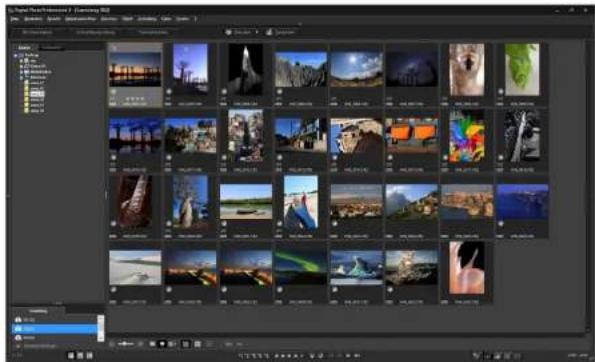Image resolution: width=595 pixels, height=362 pixels.
Task: Click the round badge under the green leaf thumbnail
Action: point(501,92)
